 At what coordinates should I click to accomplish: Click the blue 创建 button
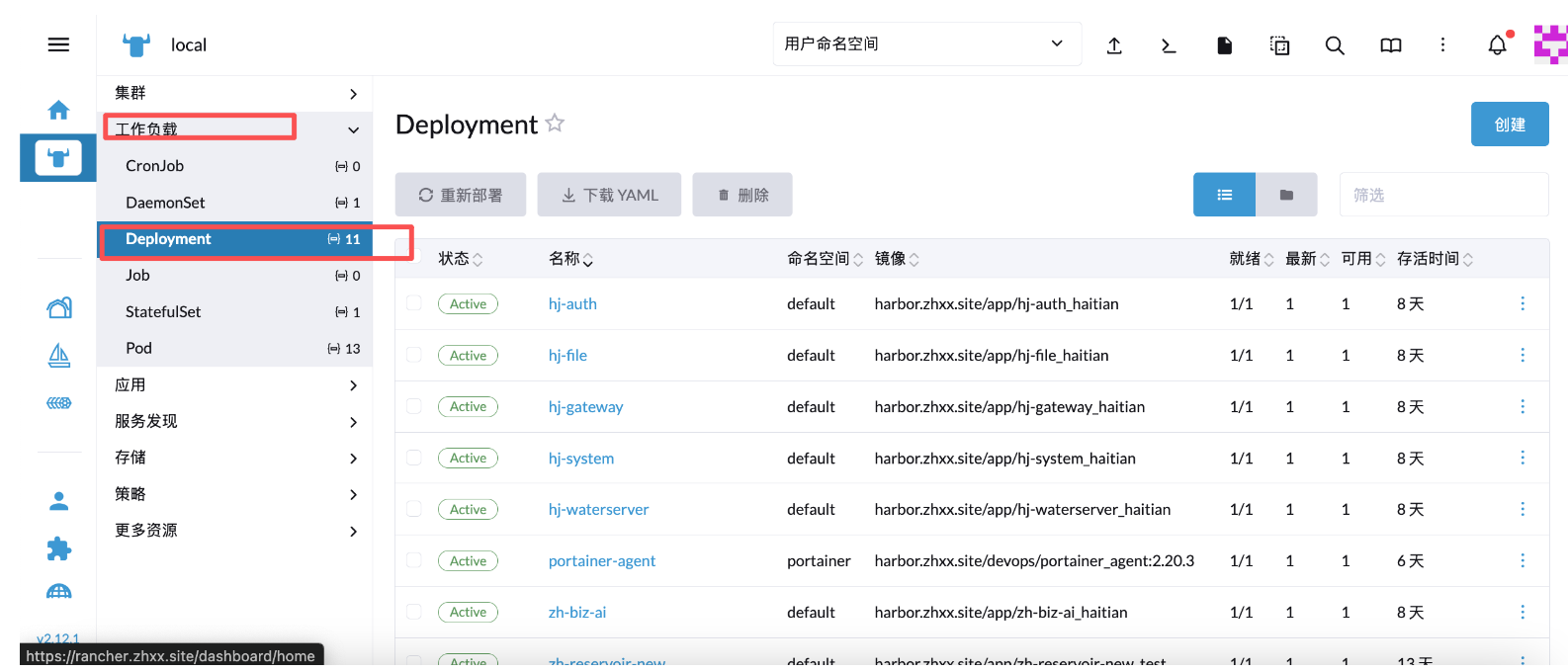[1509, 125]
